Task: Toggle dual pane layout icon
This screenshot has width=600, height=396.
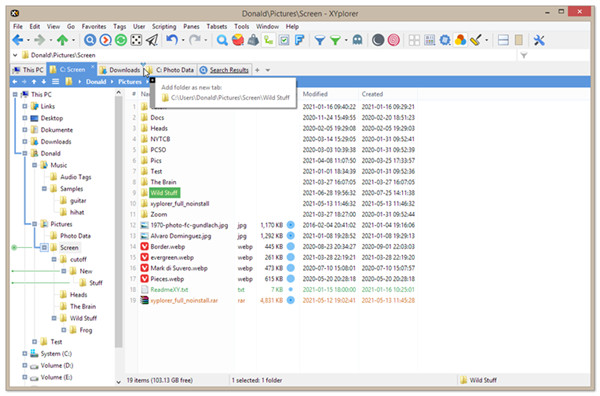Action: (x=503, y=40)
